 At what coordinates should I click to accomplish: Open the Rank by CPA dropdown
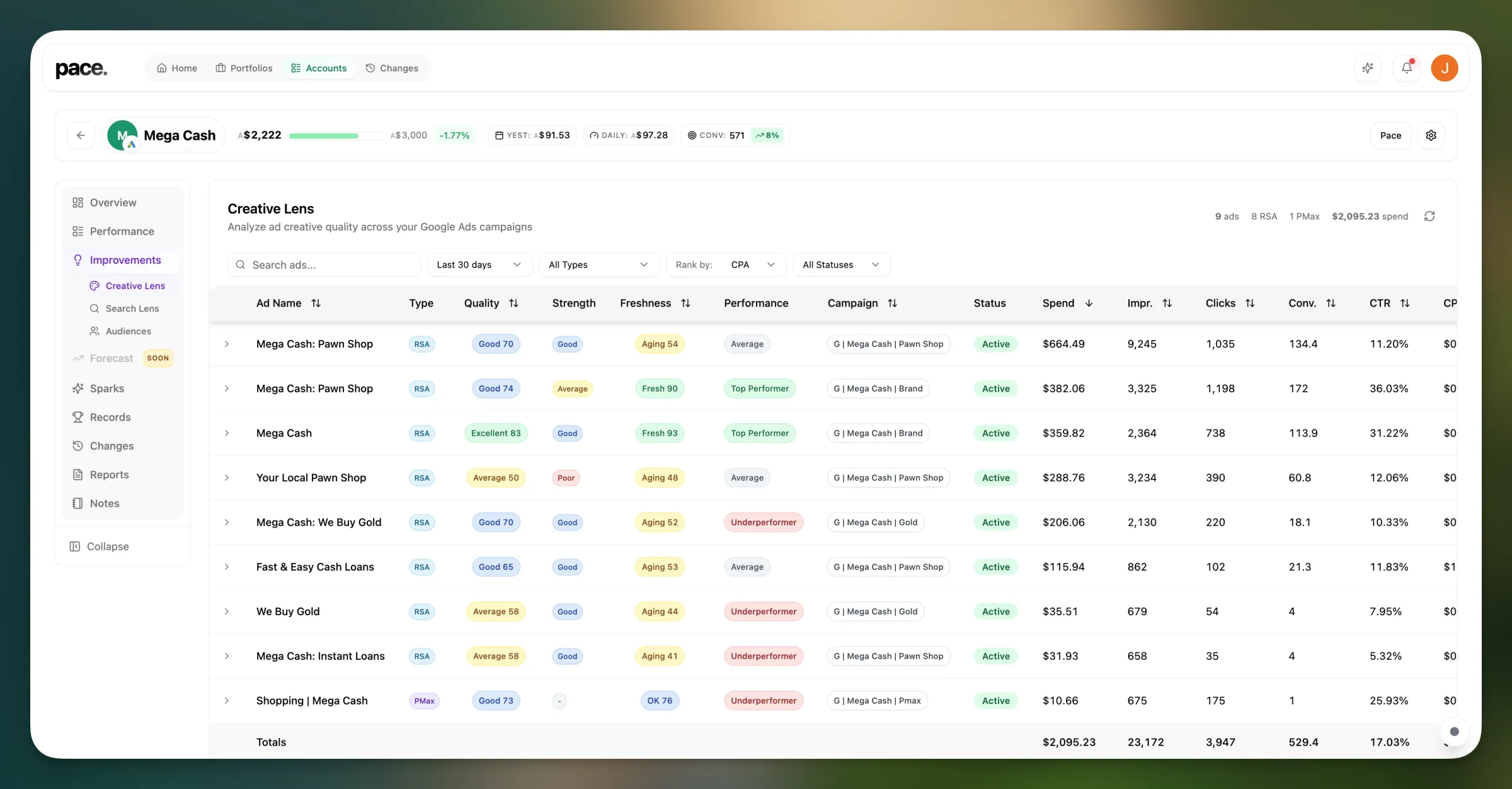(726, 264)
